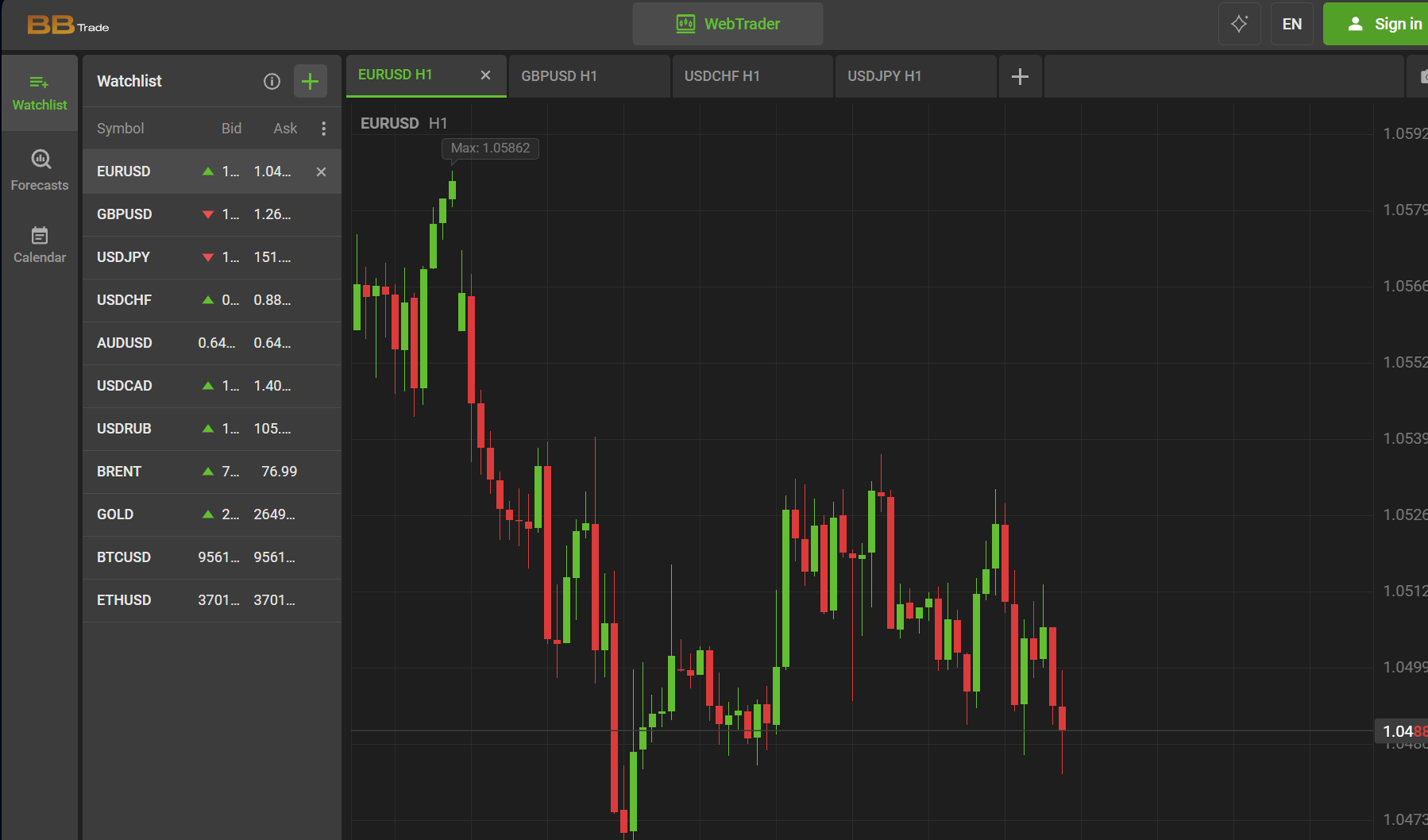This screenshot has width=1428, height=840.
Task: Click the BB Trade logo
Action: (x=68, y=25)
